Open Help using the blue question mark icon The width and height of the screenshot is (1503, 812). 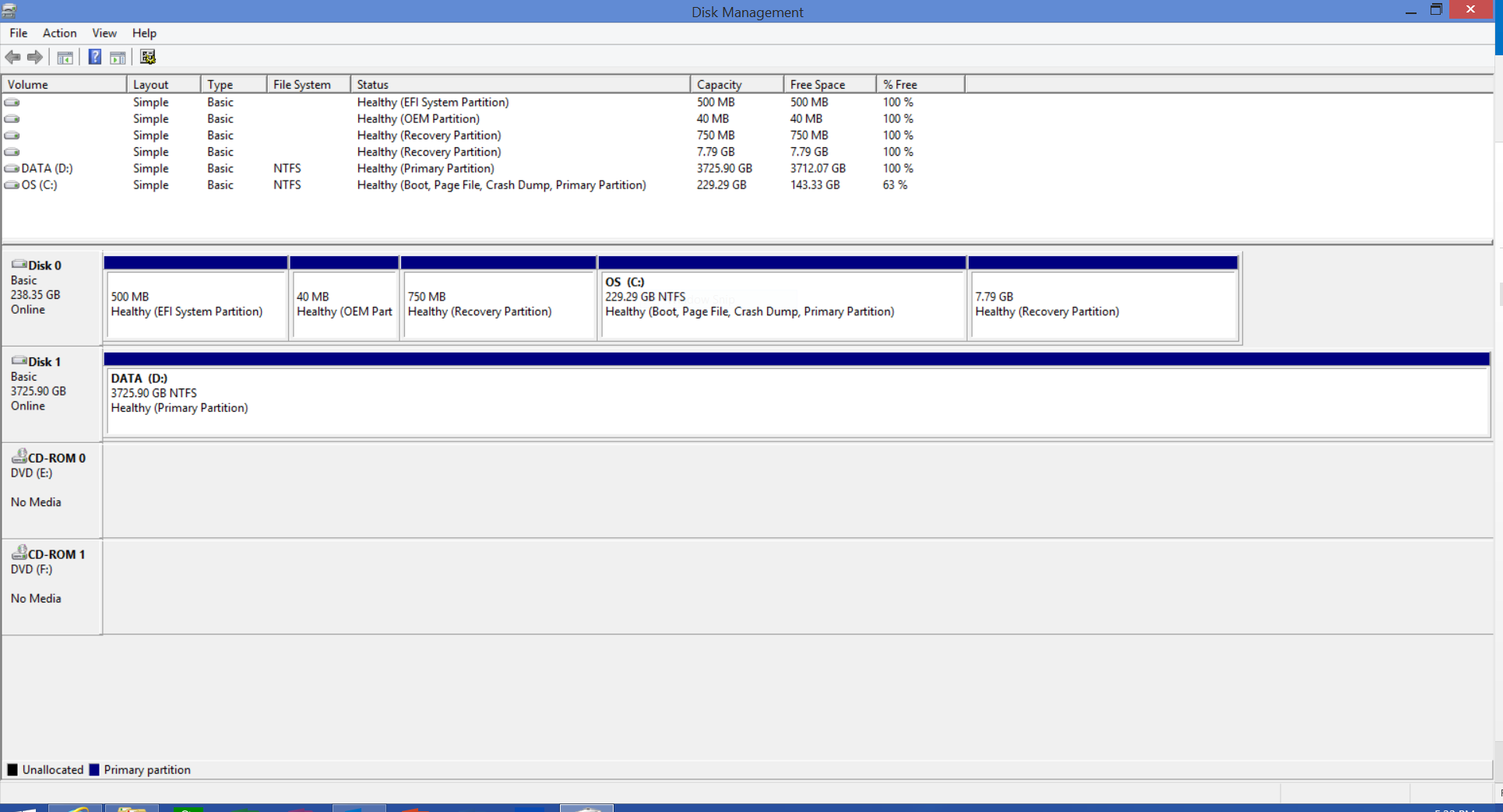tap(95, 57)
